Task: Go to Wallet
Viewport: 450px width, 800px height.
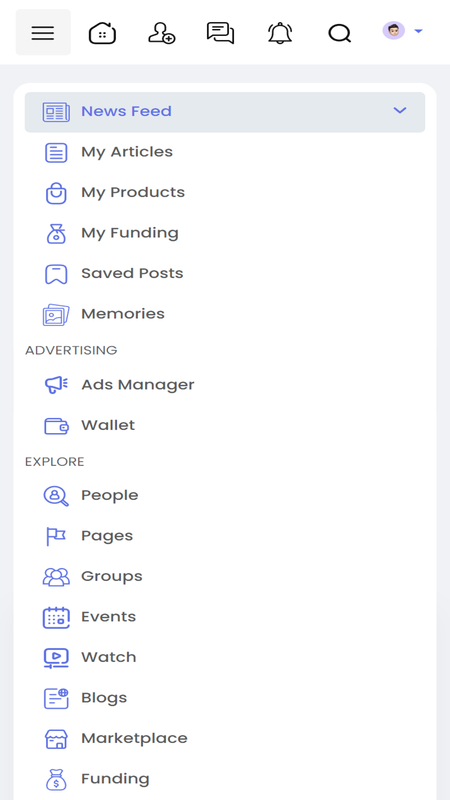Action: [225, 425]
